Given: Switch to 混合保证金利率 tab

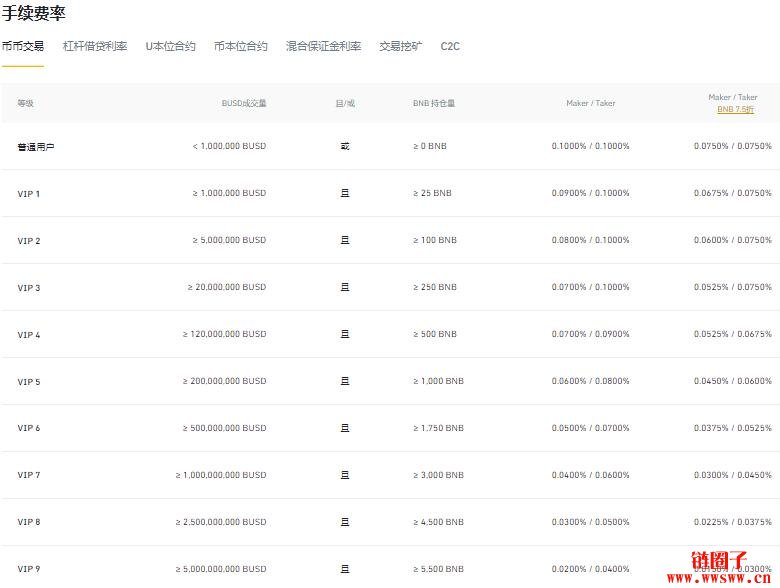Looking at the screenshot, I should click(x=323, y=46).
